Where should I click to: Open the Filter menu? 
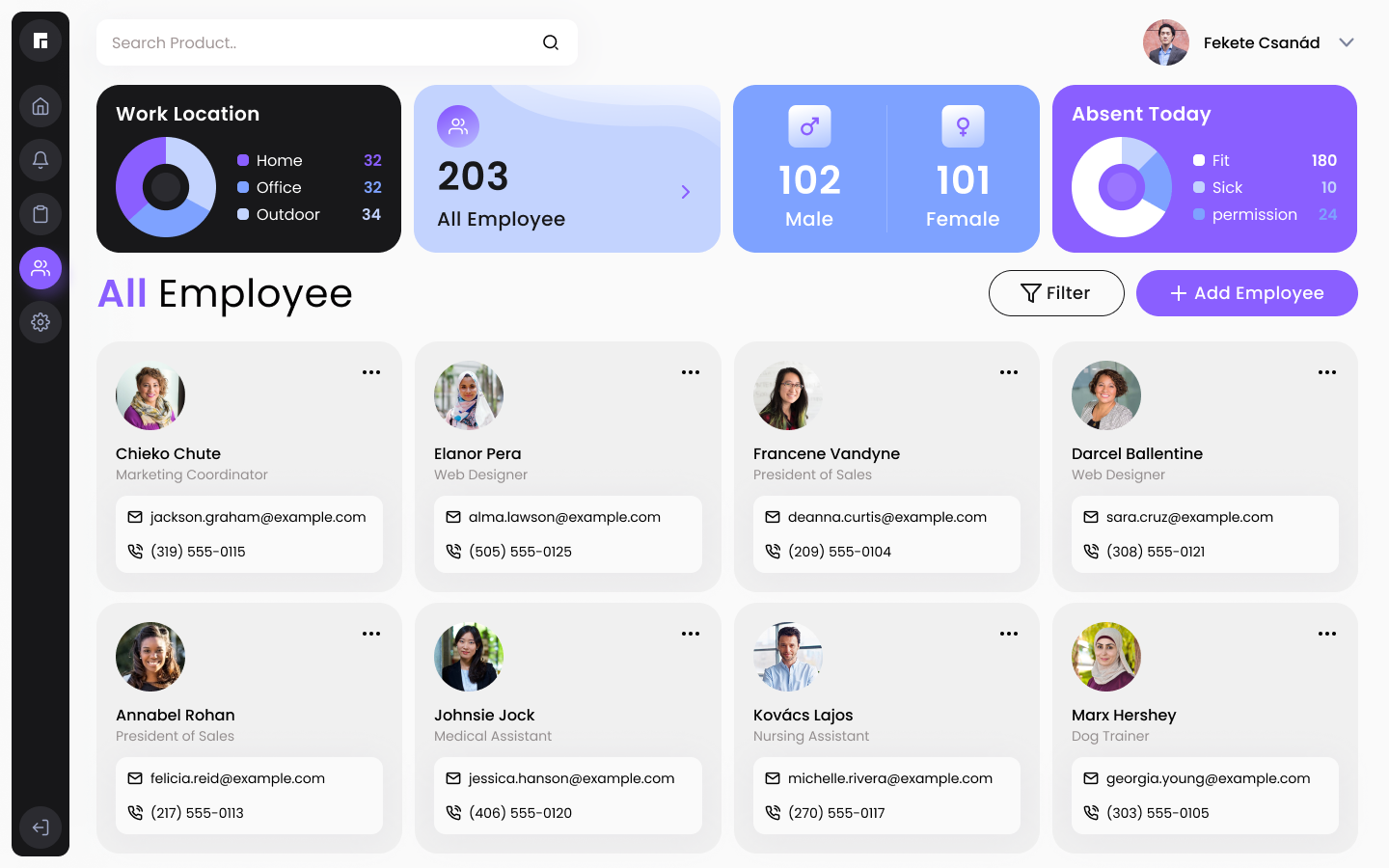tap(1056, 293)
